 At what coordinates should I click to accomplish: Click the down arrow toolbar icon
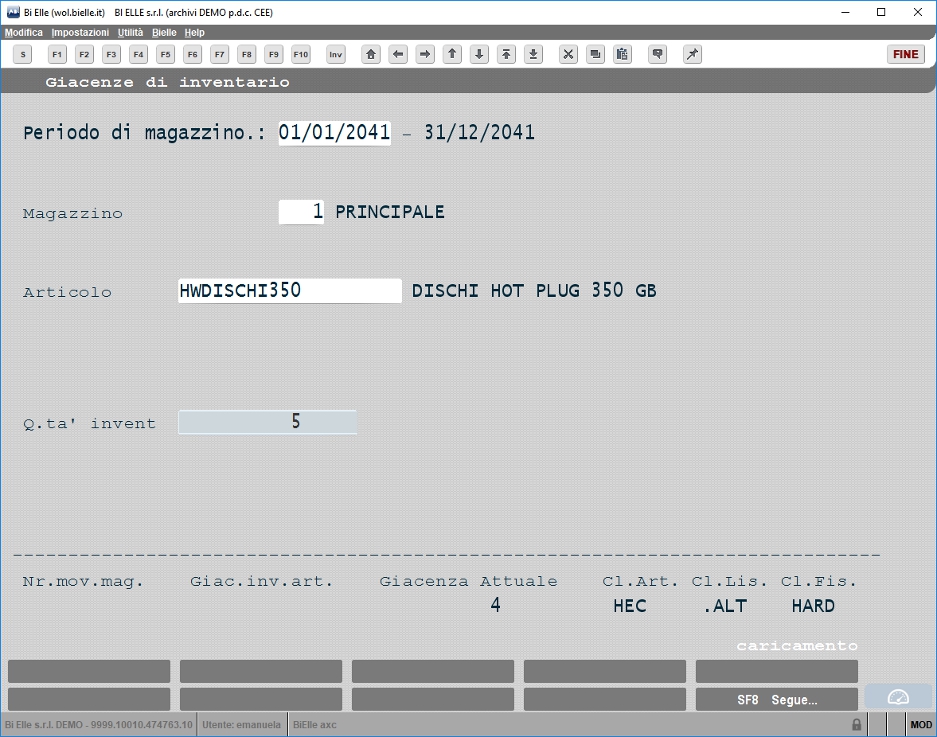coord(479,54)
